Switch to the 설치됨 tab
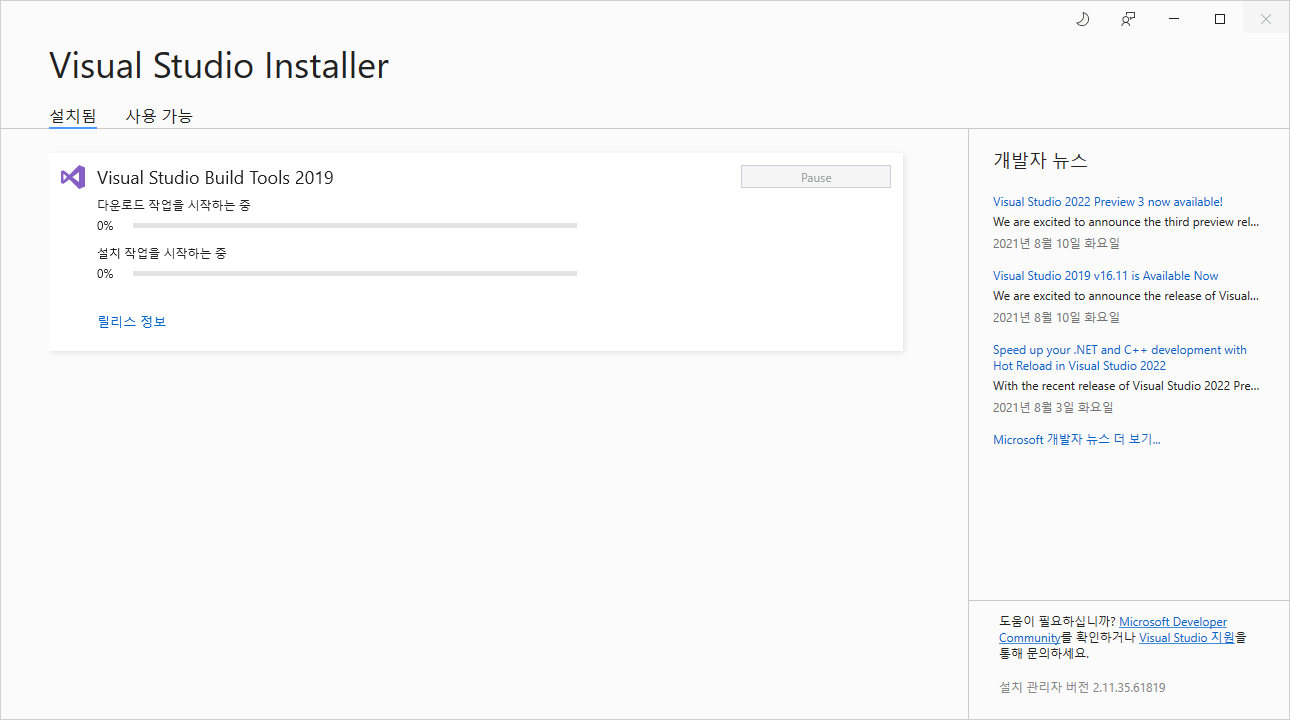 point(73,116)
